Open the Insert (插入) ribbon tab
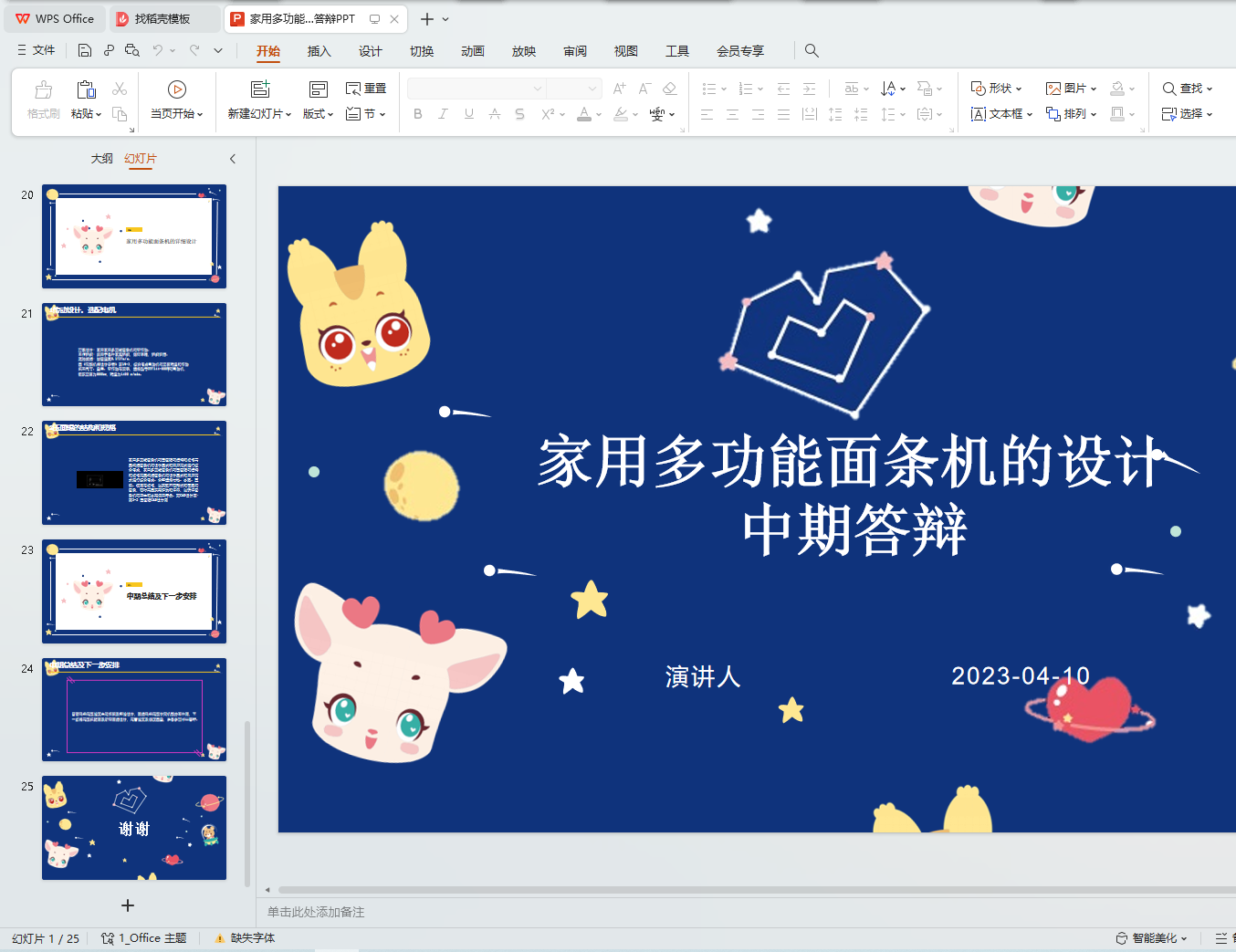 [319, 51]
